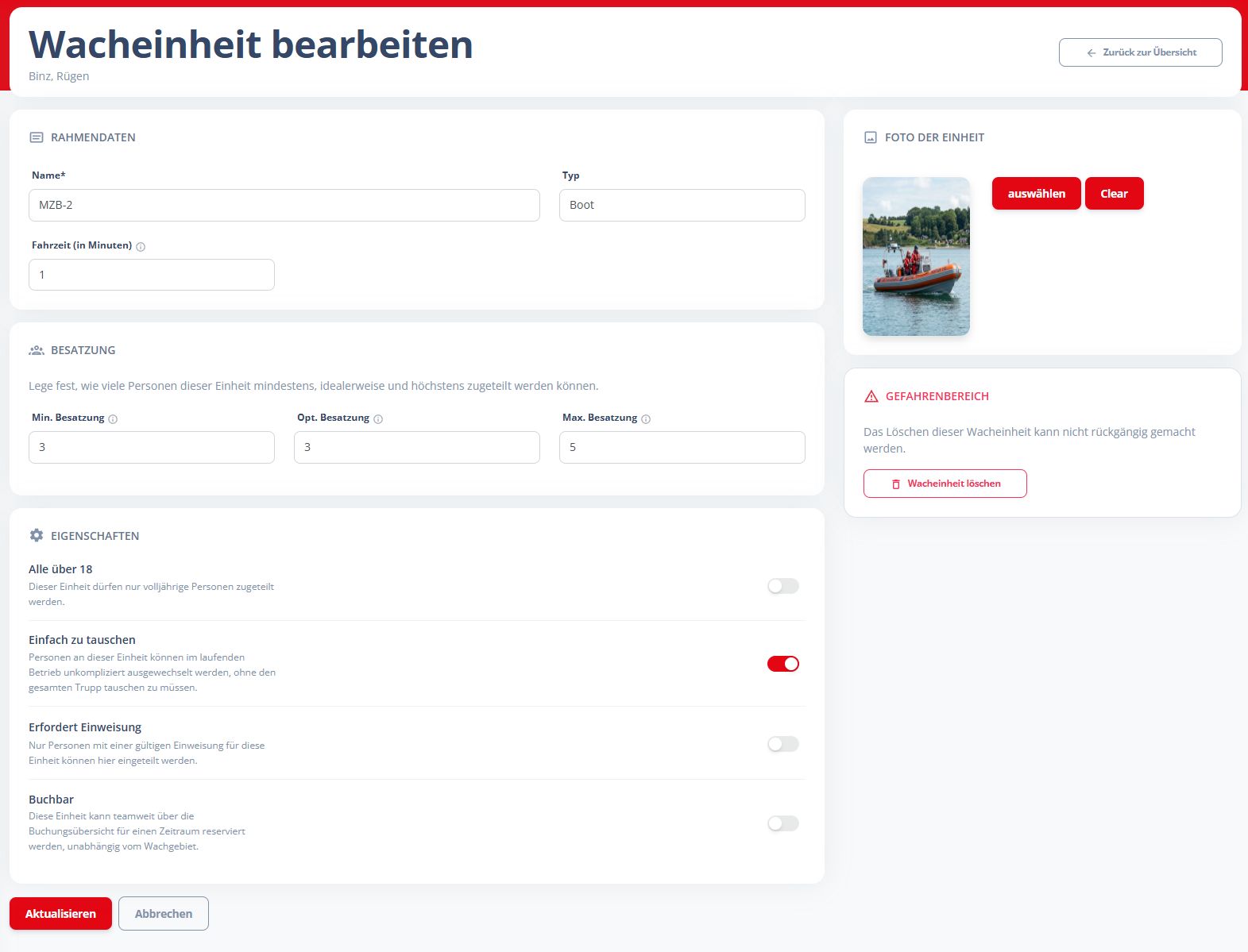Screen dimensions: 1248x952
Task: Select the Max. Besatzung input
Action: [x=682, y=447]
